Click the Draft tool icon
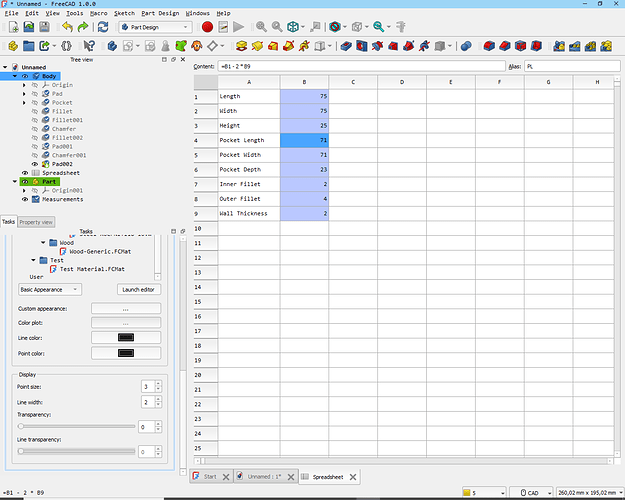The height and width of the screenshot is (500, 625). point(521,46)
